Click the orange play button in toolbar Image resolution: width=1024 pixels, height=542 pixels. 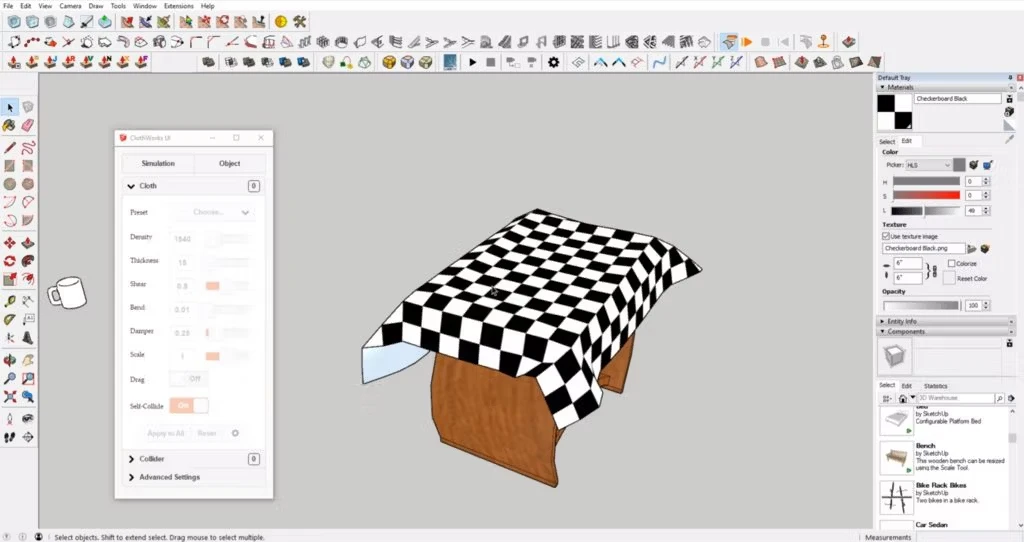tap(746, 42)
